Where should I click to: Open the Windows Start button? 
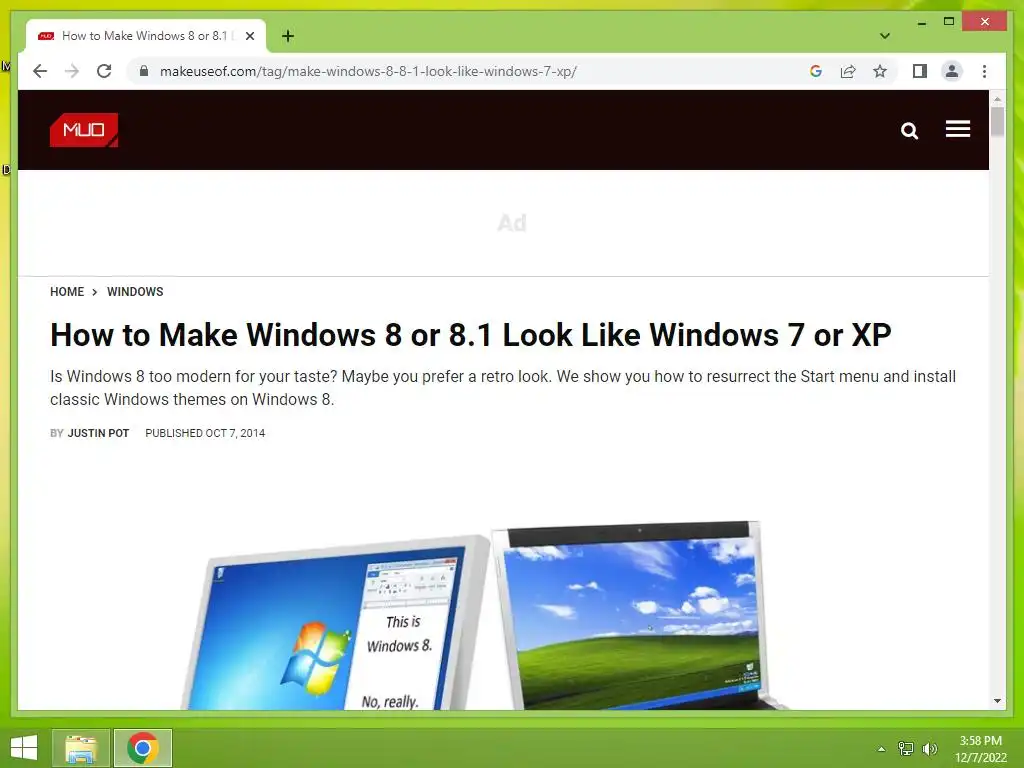click(24, 748)
